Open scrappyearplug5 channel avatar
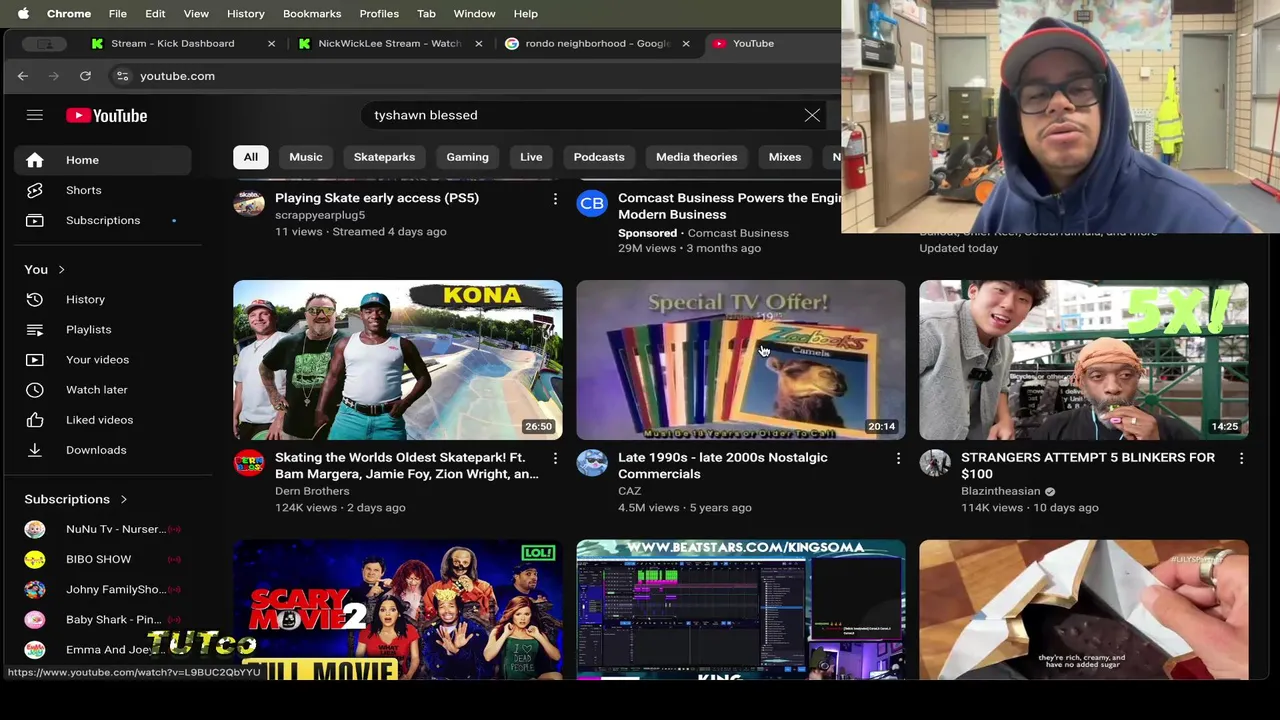The image size is (1280, 720). [x=249, y=203]
